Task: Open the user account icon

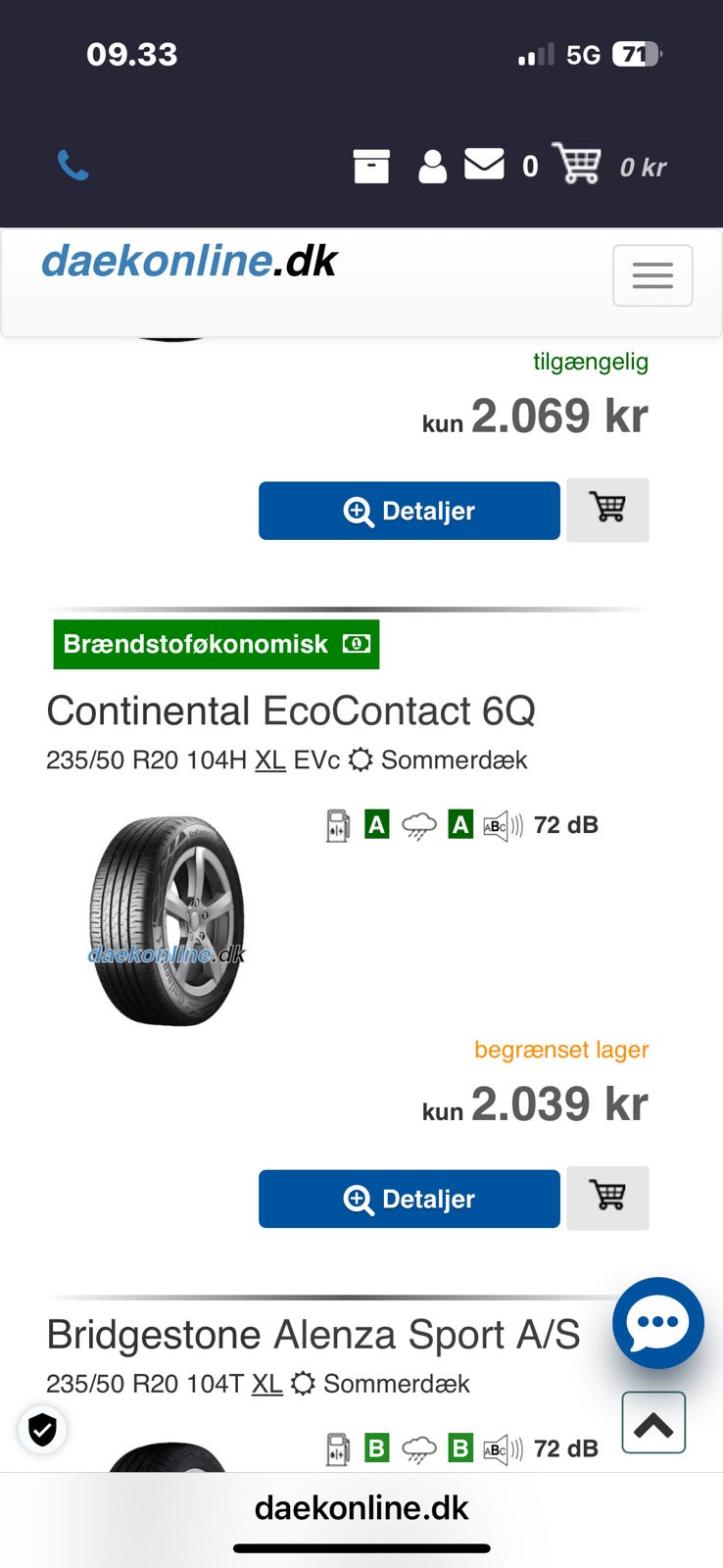Action: [x=432, y=167]
